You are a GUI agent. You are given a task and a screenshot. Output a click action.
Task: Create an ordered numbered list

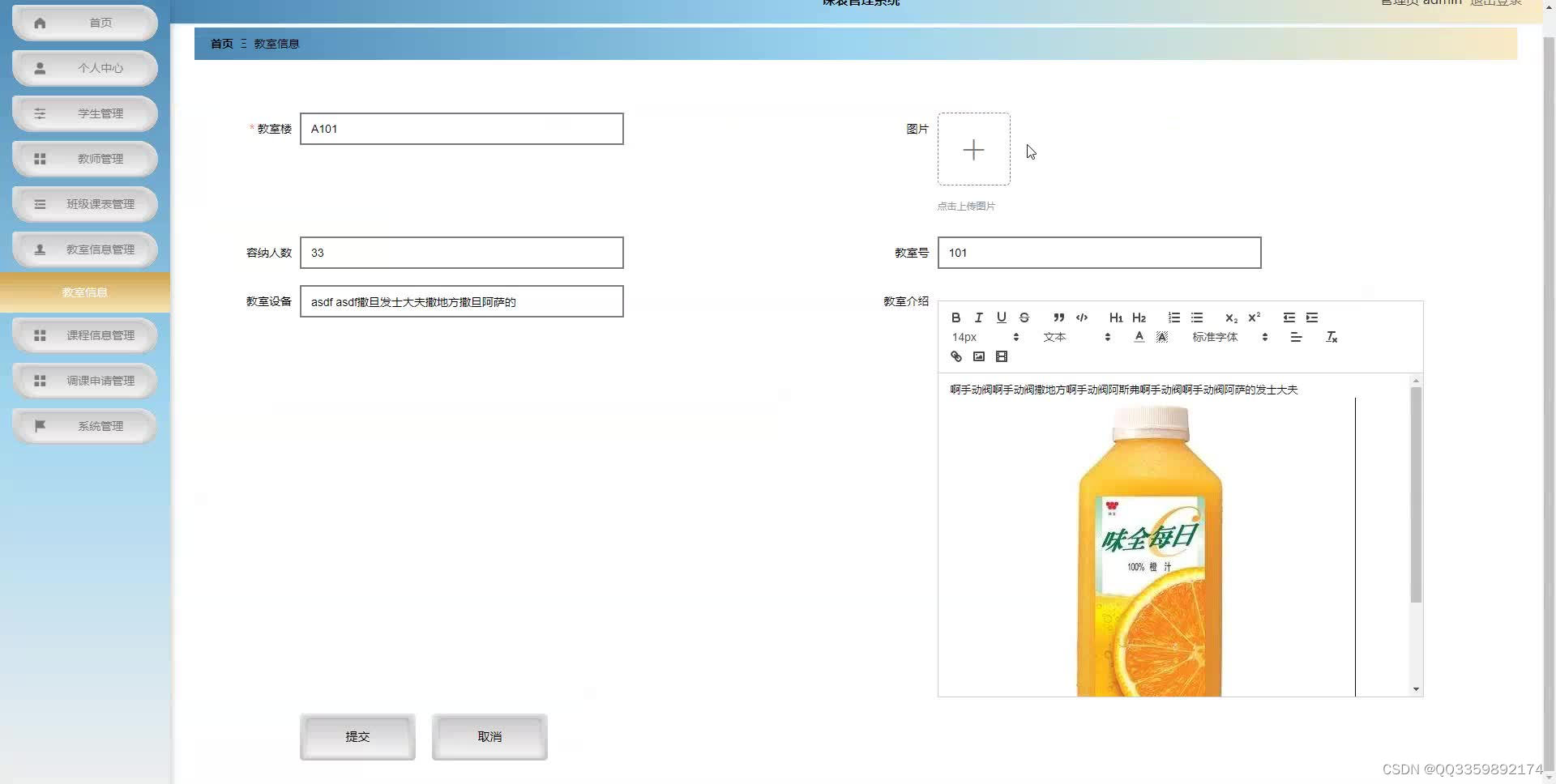(1173, 317)
